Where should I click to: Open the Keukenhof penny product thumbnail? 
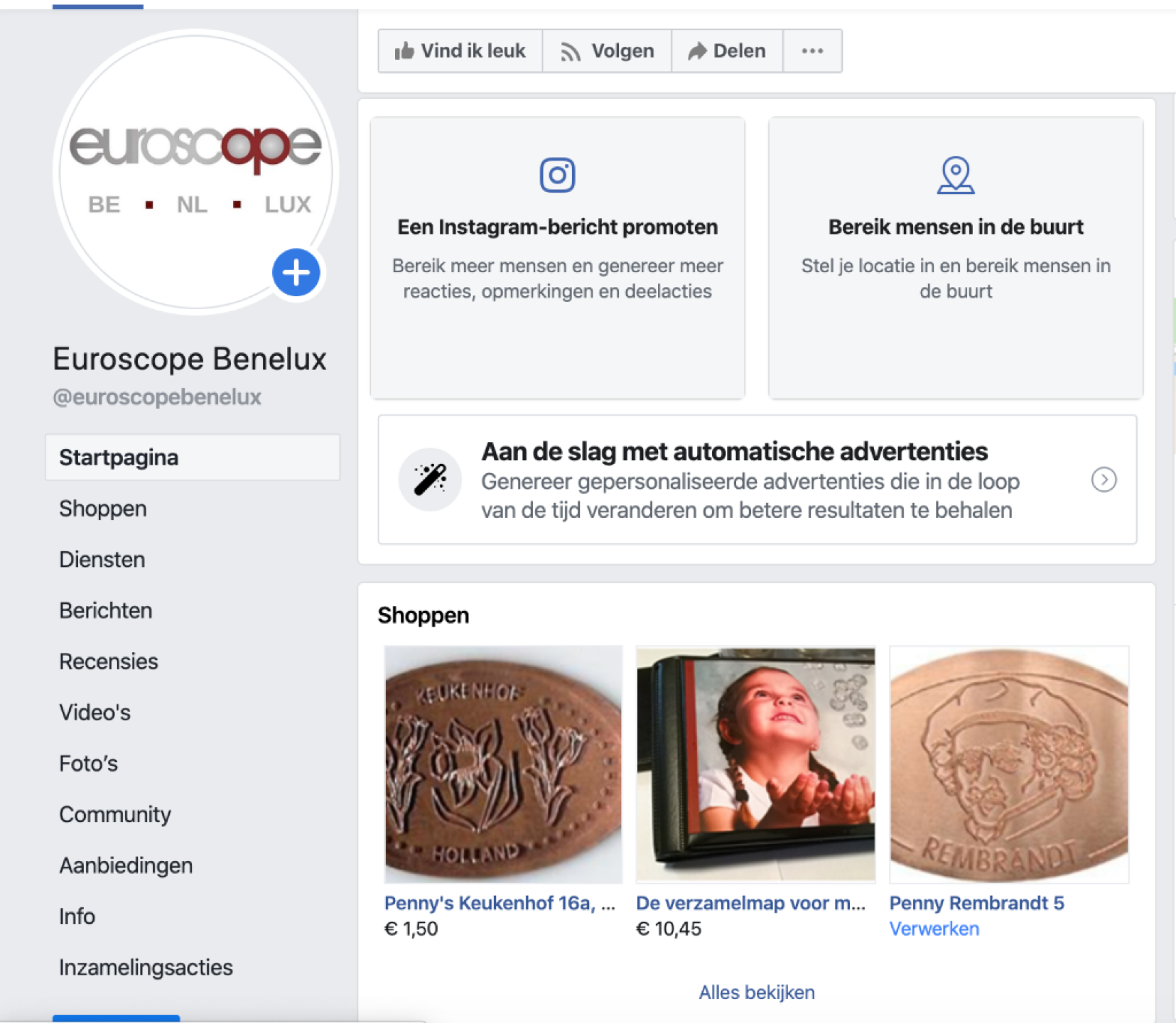coord(503,764)
